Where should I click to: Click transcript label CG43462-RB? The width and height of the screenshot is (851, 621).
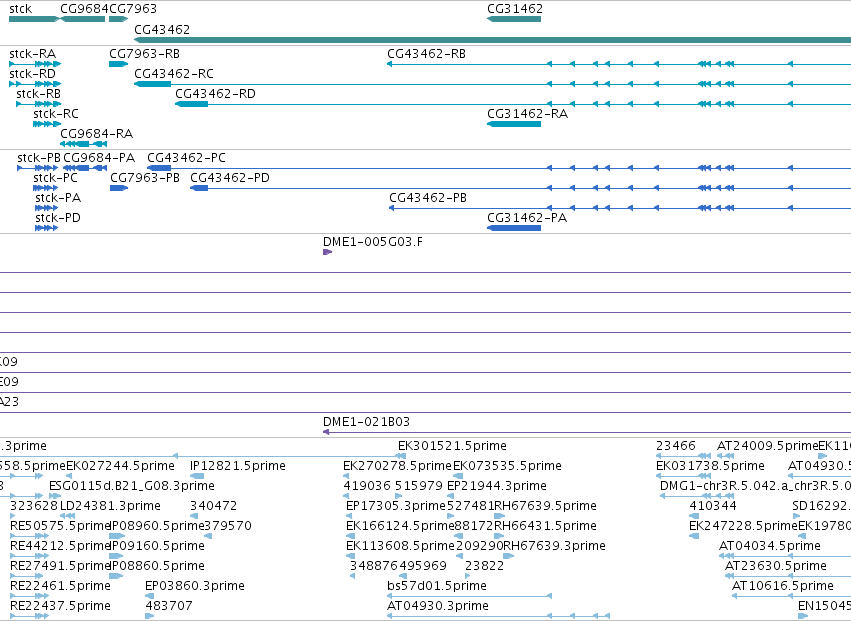click(x=426, y=54)
